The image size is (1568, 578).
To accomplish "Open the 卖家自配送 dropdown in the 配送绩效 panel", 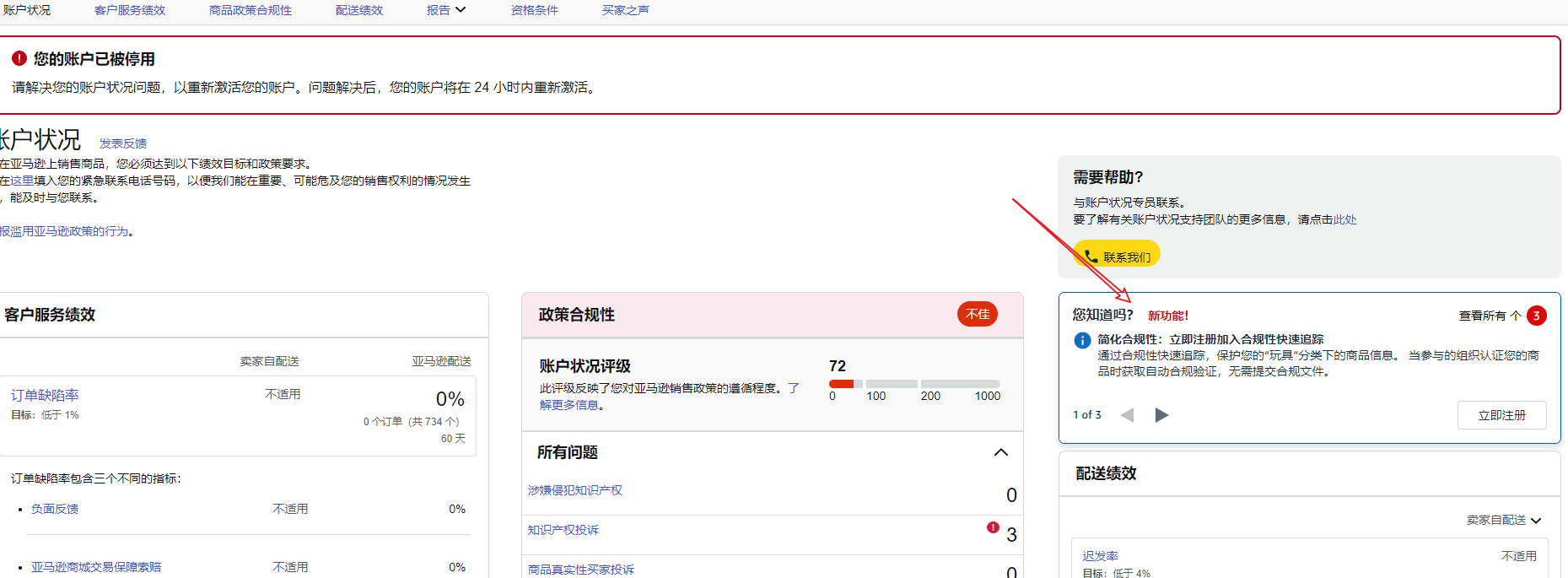I will coord(1504,520).
